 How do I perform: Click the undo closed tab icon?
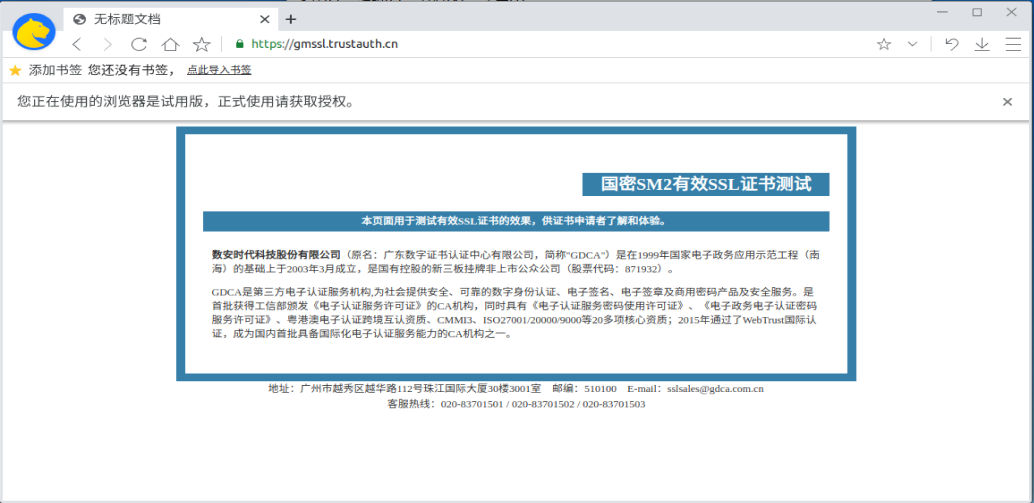click(x=952, y=44)
